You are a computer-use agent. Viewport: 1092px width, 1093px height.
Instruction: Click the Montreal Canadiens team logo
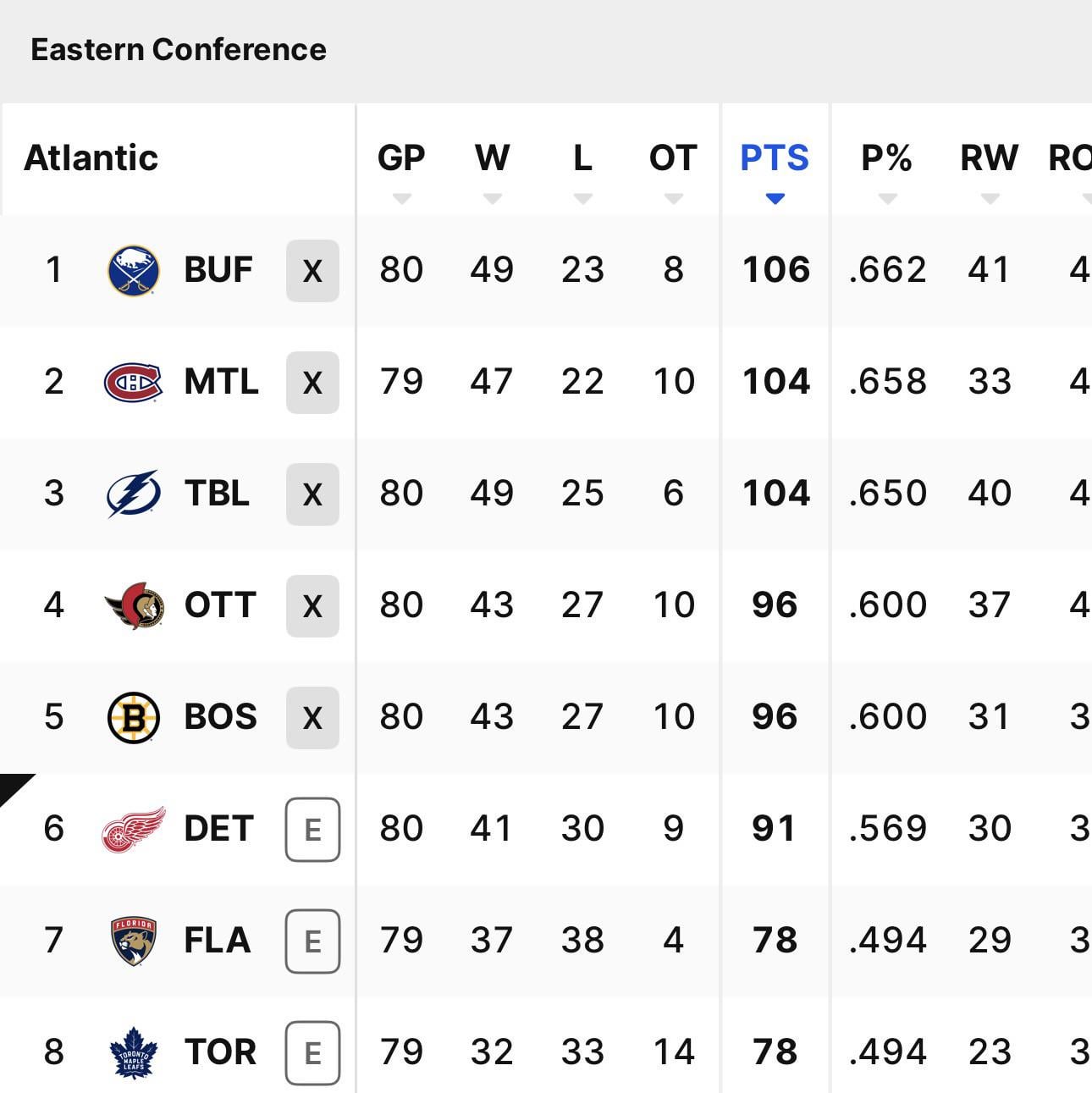tap(133, 383)
